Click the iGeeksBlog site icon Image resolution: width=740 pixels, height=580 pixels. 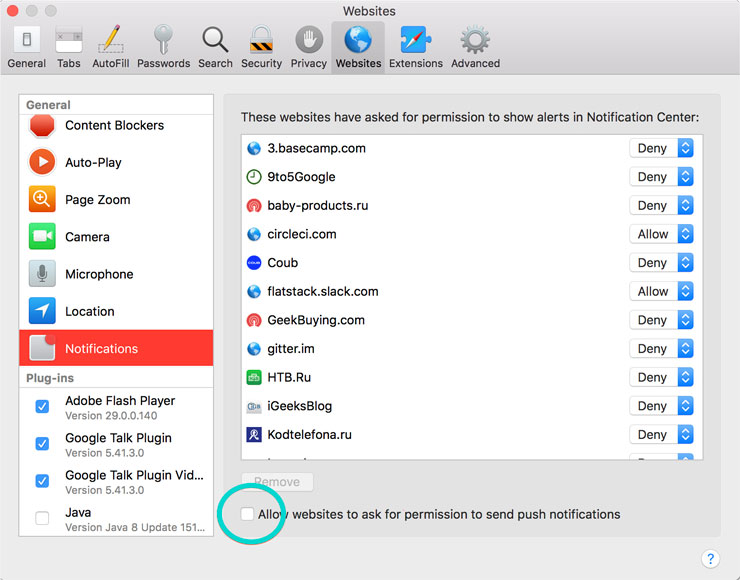pos(254,406)
